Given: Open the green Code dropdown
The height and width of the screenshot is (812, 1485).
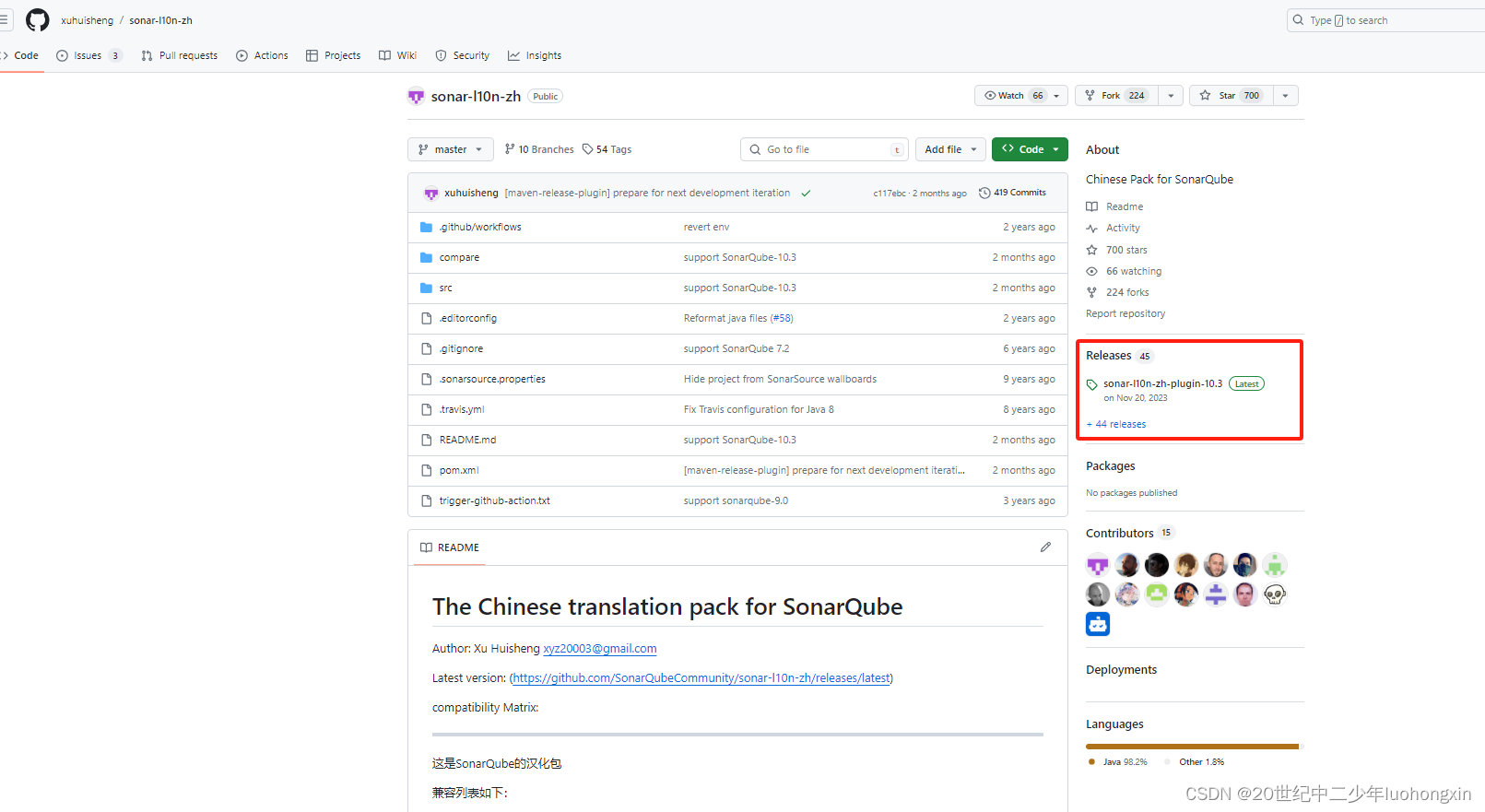Looking at the screenshot, I should click(1030, 149).
